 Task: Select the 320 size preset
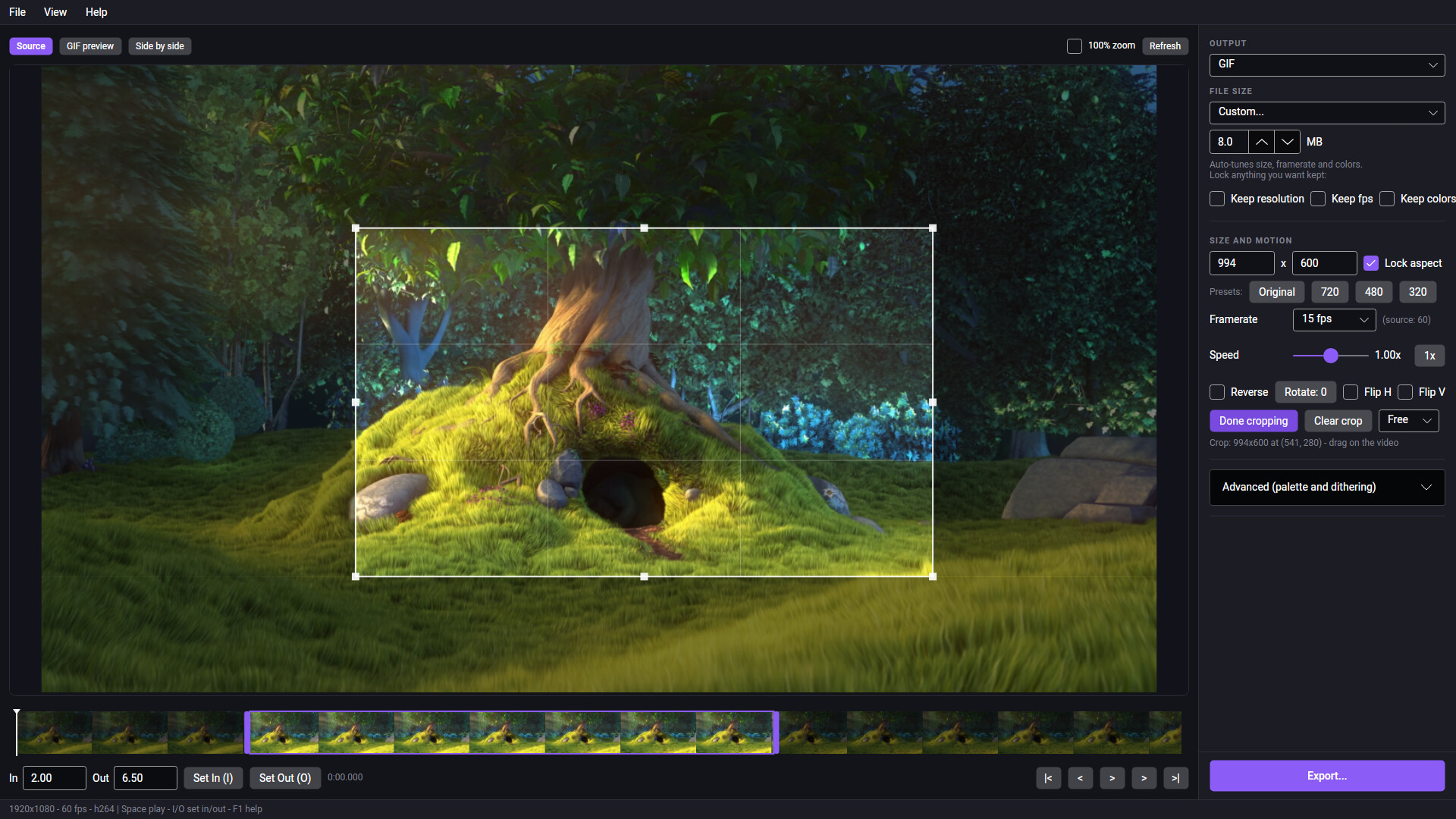click(x=1417, y=292)
